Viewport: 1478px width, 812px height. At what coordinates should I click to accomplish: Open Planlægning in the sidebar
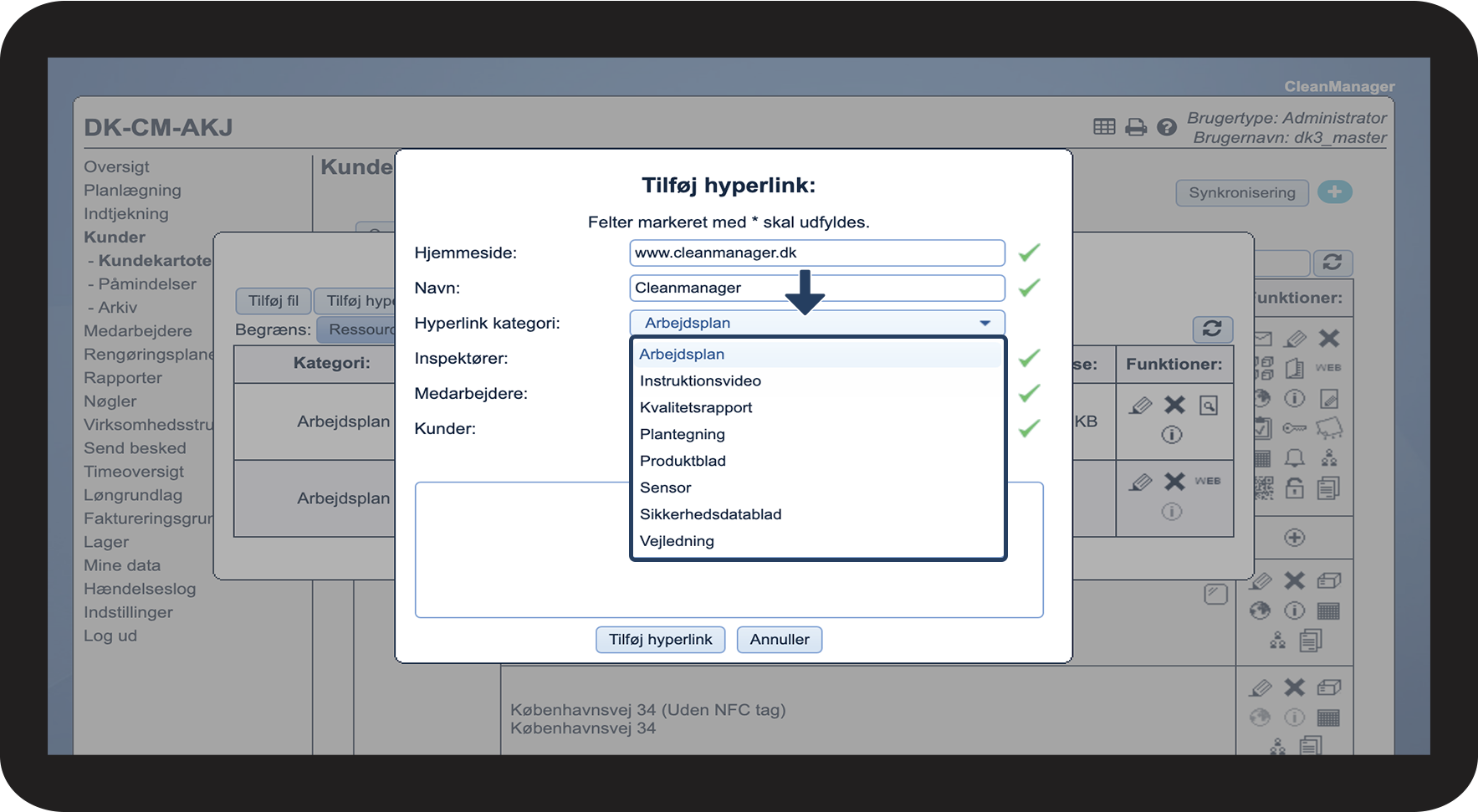132,190
